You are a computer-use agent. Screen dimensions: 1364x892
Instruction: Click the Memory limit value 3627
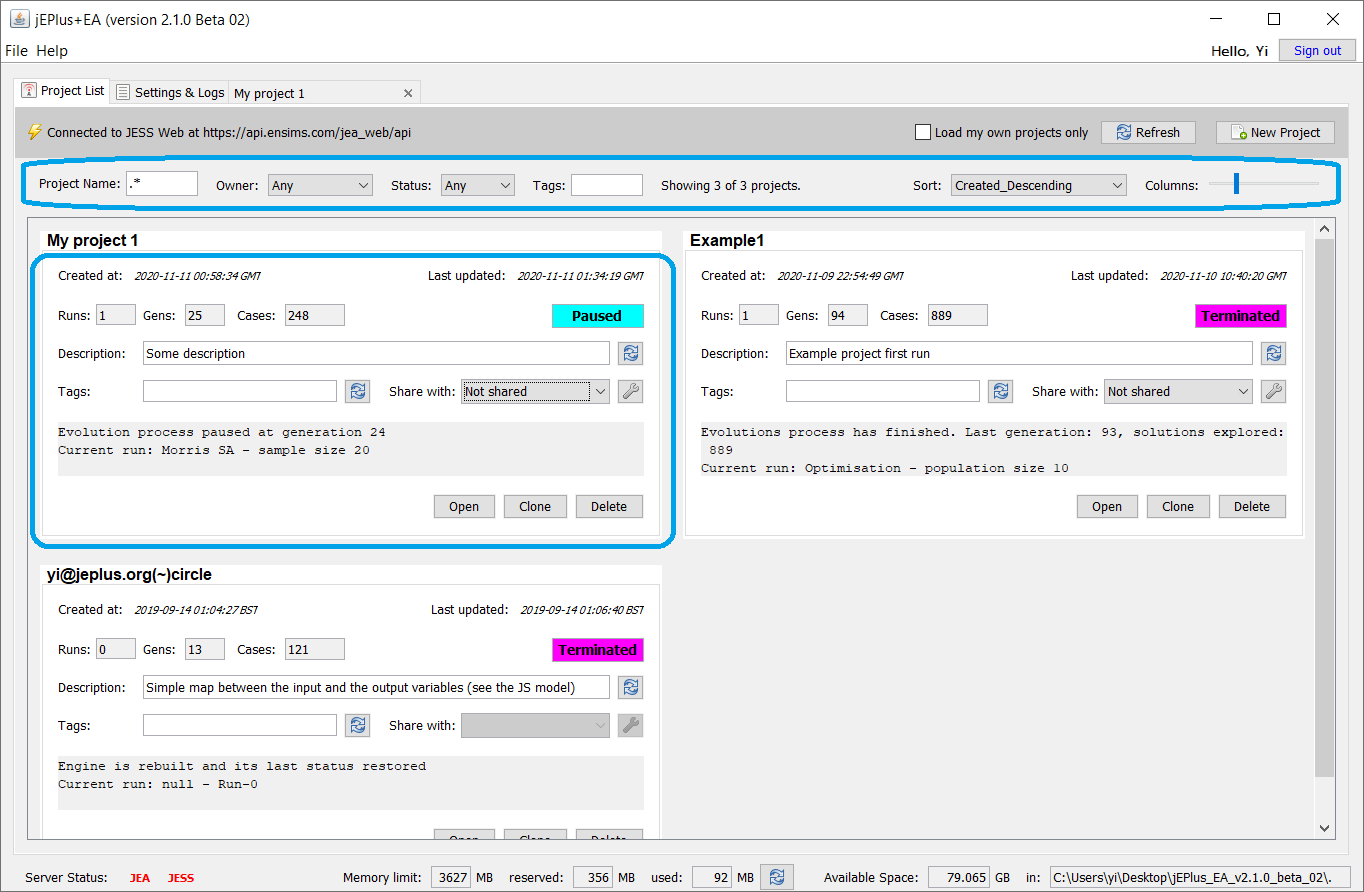click(451, 877)
